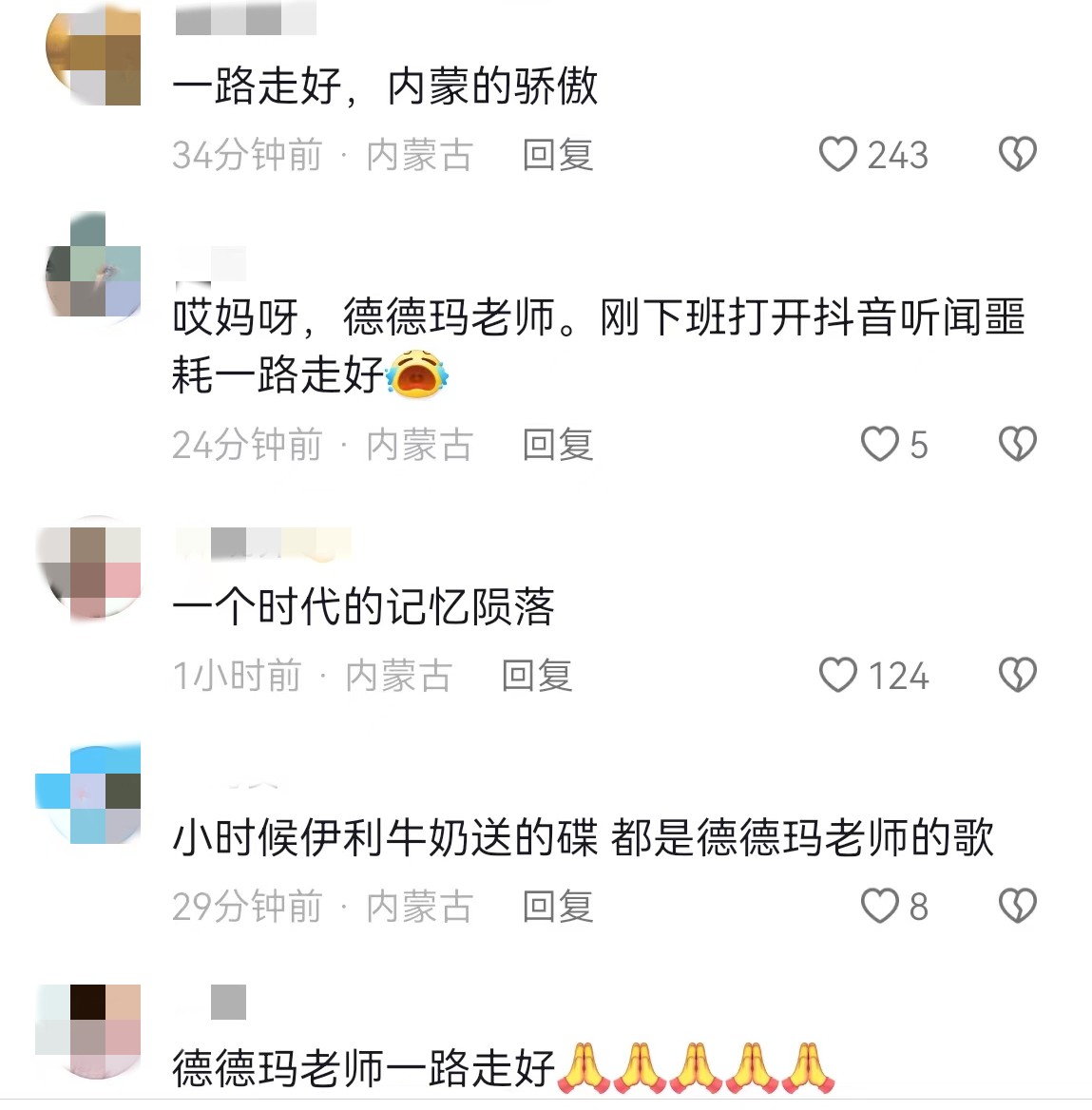Reply to the 24分钟前 comment
Image resolution: width=1092 pixels, height=1110 pixels.
(557, 446)
